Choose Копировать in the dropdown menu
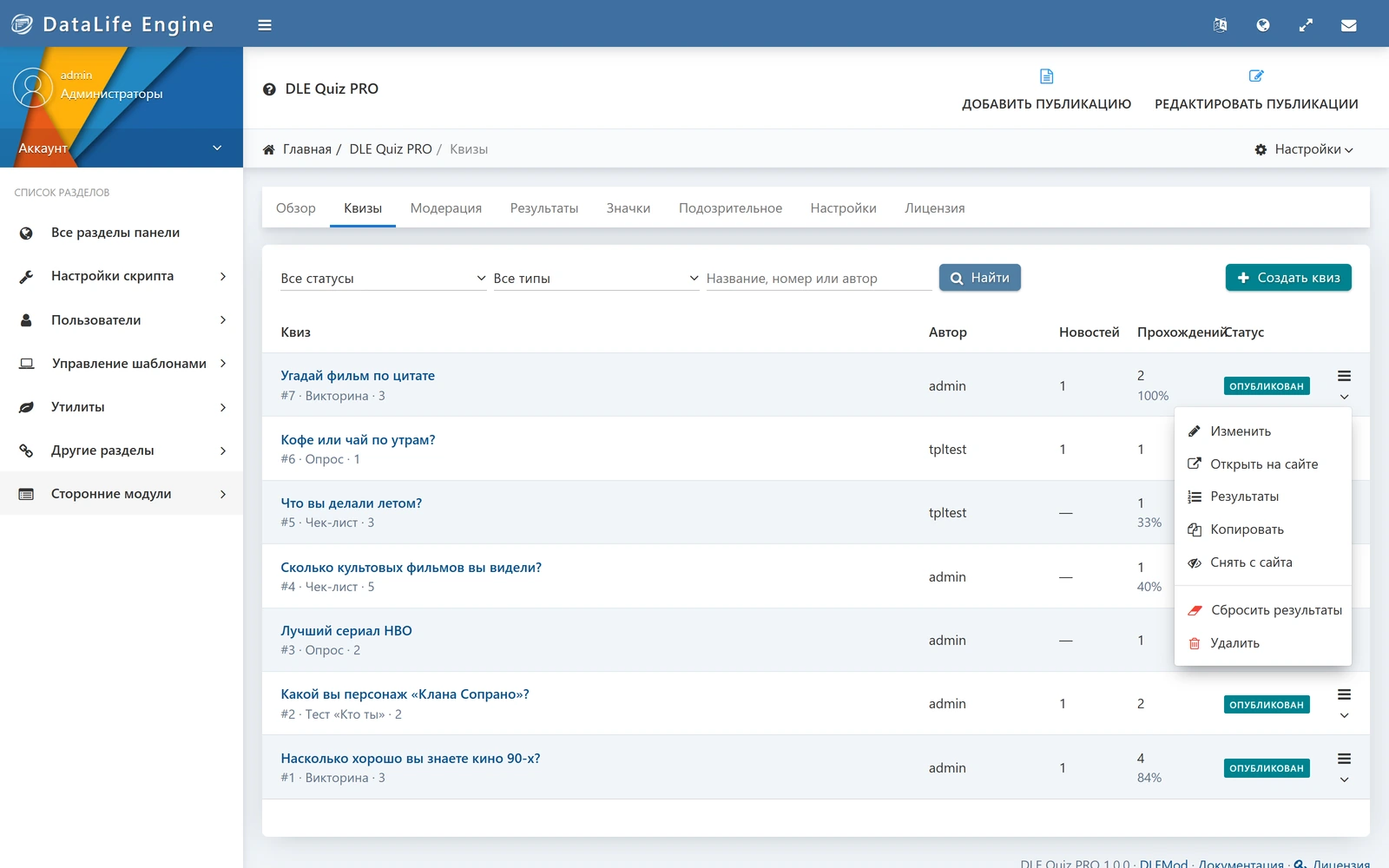Viewport: 1389px width, 868px height. (1262, 529)
